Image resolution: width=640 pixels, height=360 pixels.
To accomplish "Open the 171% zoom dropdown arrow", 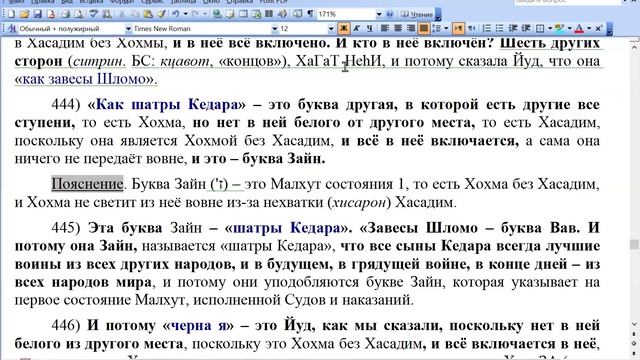I will (379, 14).
